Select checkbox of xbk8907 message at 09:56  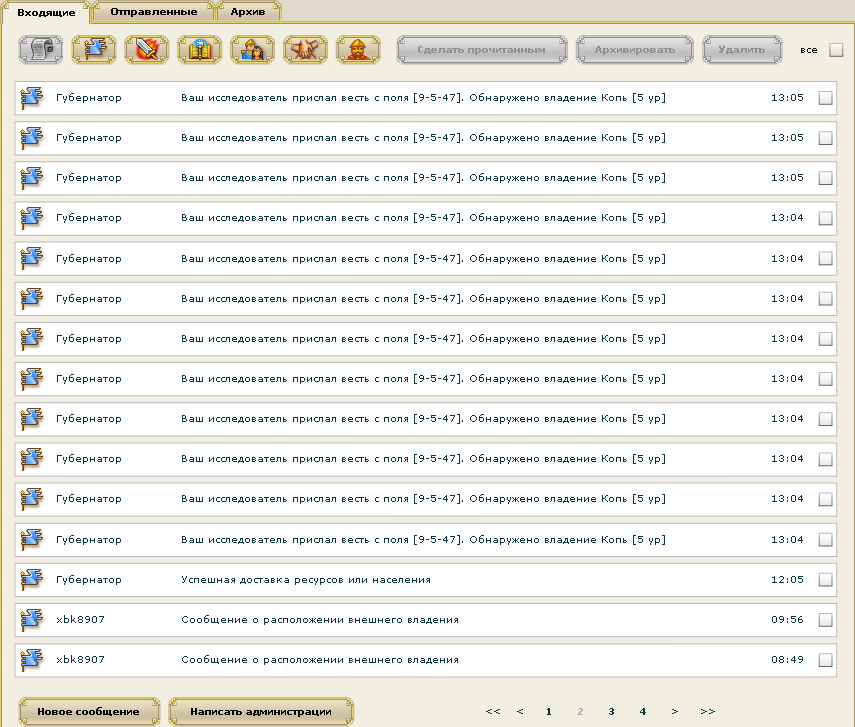[x=825, y=620]
